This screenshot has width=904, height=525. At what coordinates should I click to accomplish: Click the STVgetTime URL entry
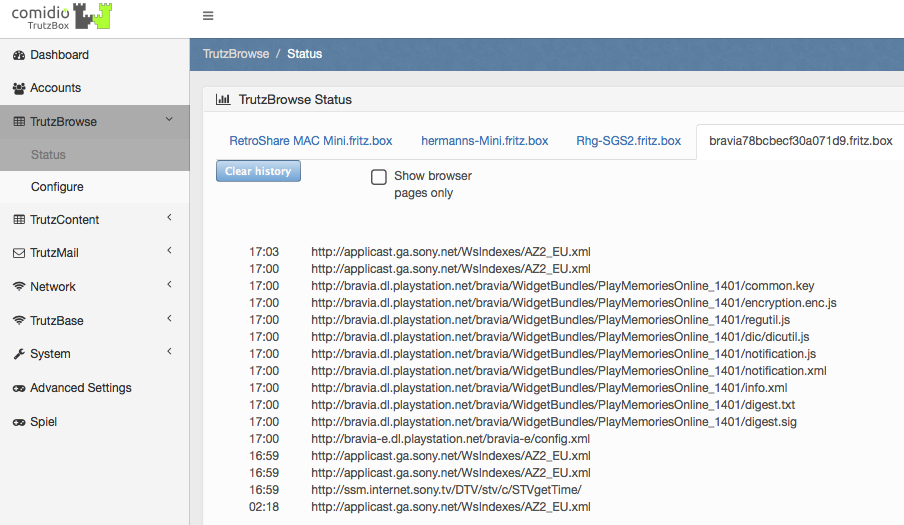click(446, 490)
